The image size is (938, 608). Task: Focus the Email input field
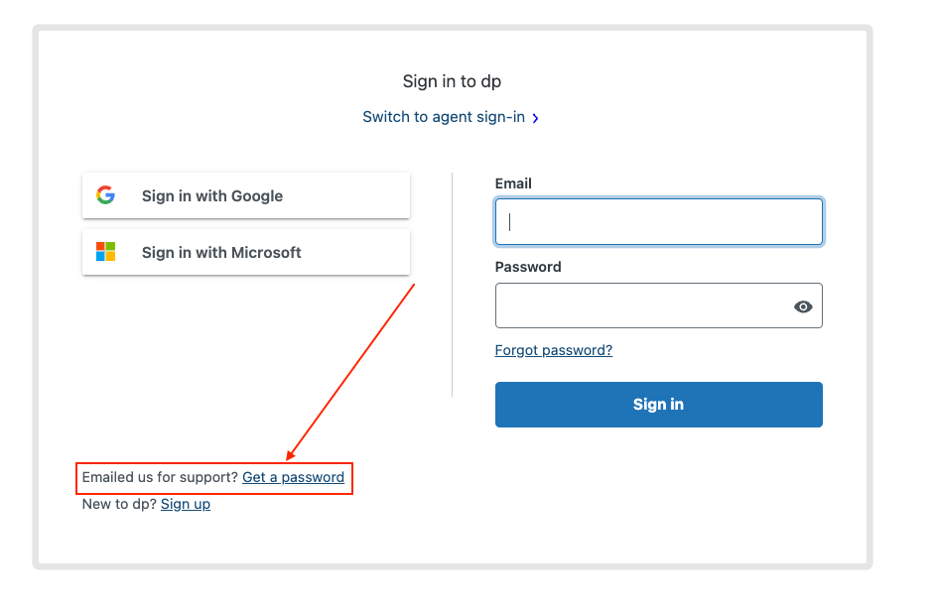[x=658, y=222]
